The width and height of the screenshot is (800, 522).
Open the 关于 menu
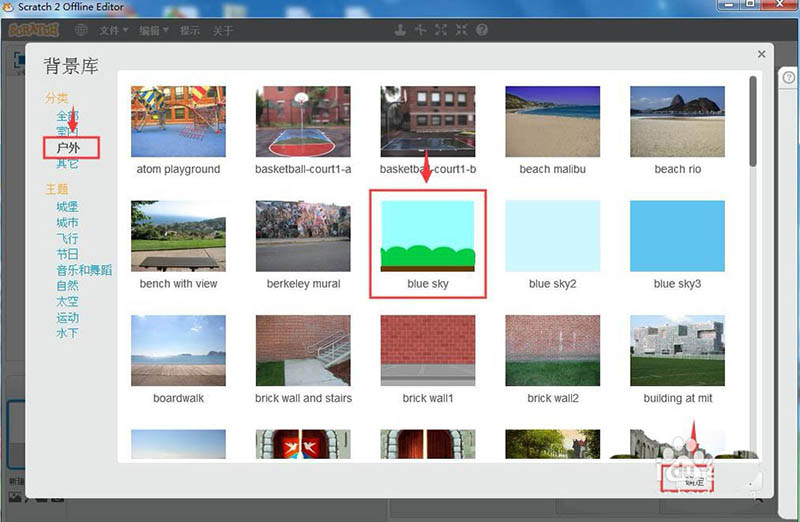tap(222, 31)
